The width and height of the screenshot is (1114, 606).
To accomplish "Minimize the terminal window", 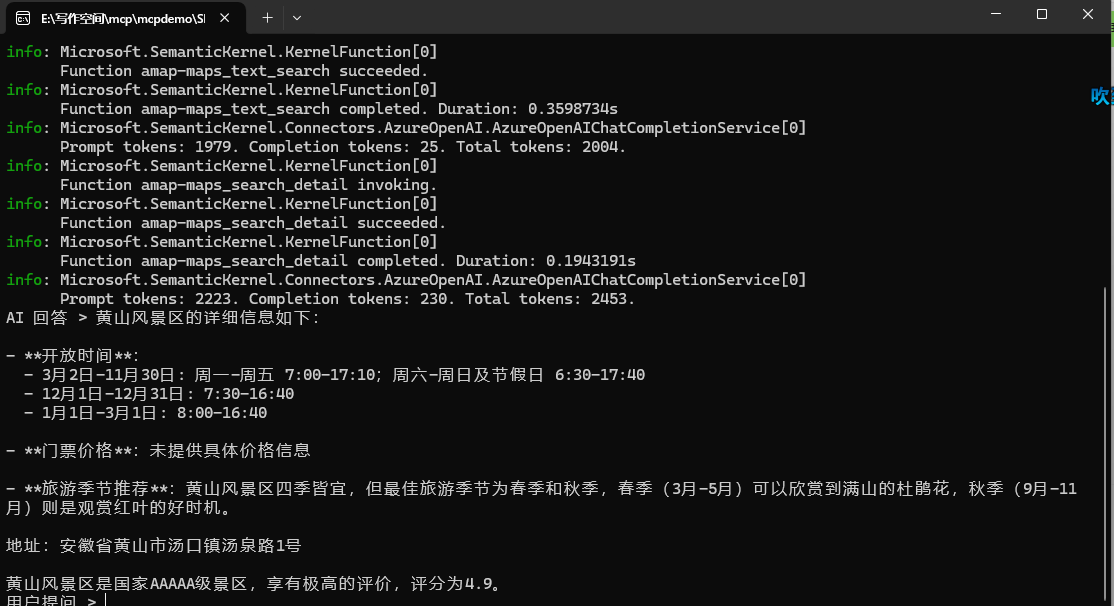I will (996, 14).
